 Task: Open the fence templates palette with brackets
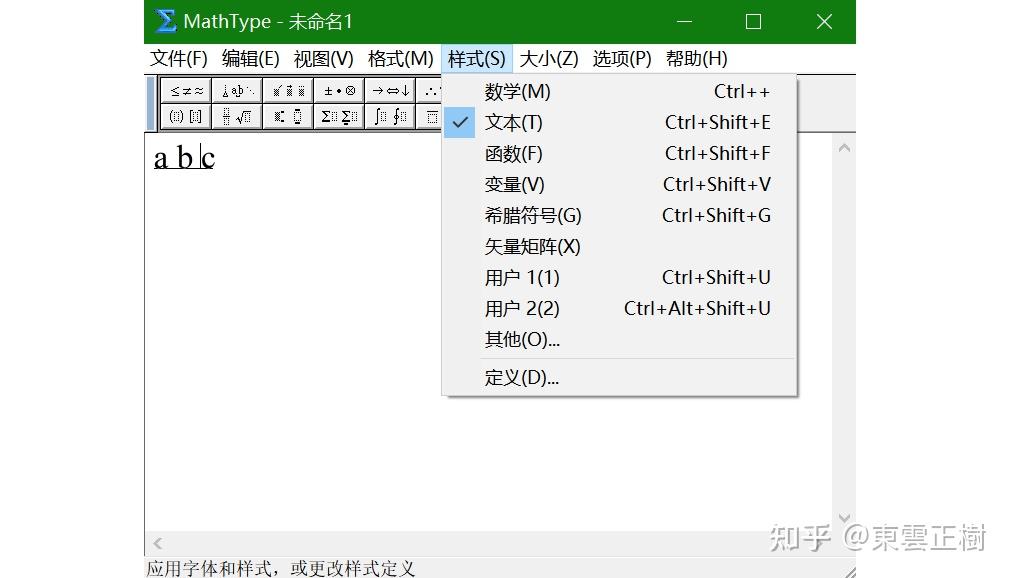(186, 117)
